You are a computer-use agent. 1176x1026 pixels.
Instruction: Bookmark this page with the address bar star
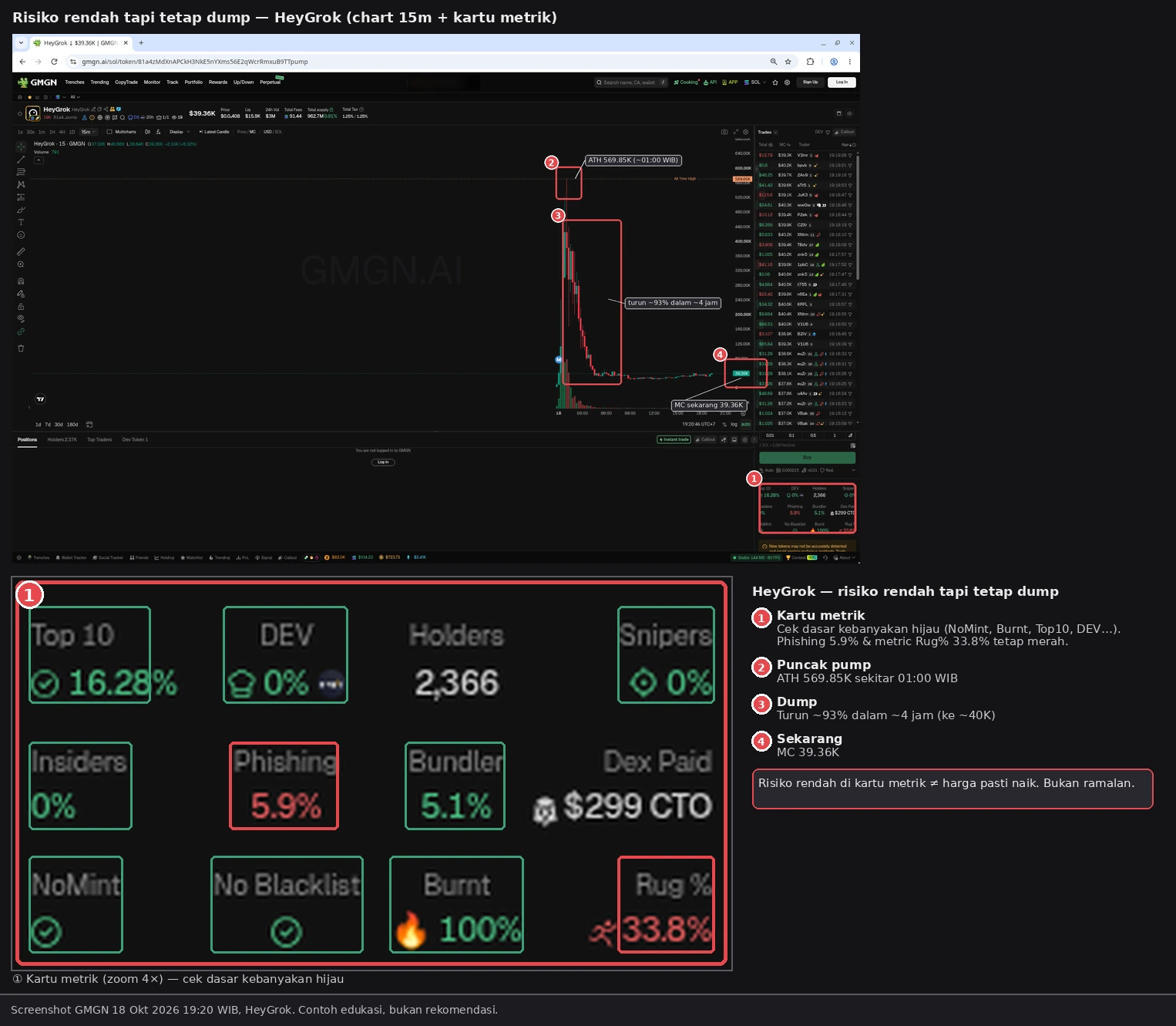click(788, 62)
